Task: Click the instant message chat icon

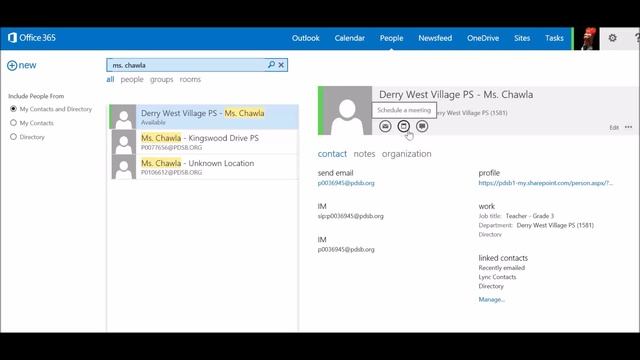Action: (422, 126)
